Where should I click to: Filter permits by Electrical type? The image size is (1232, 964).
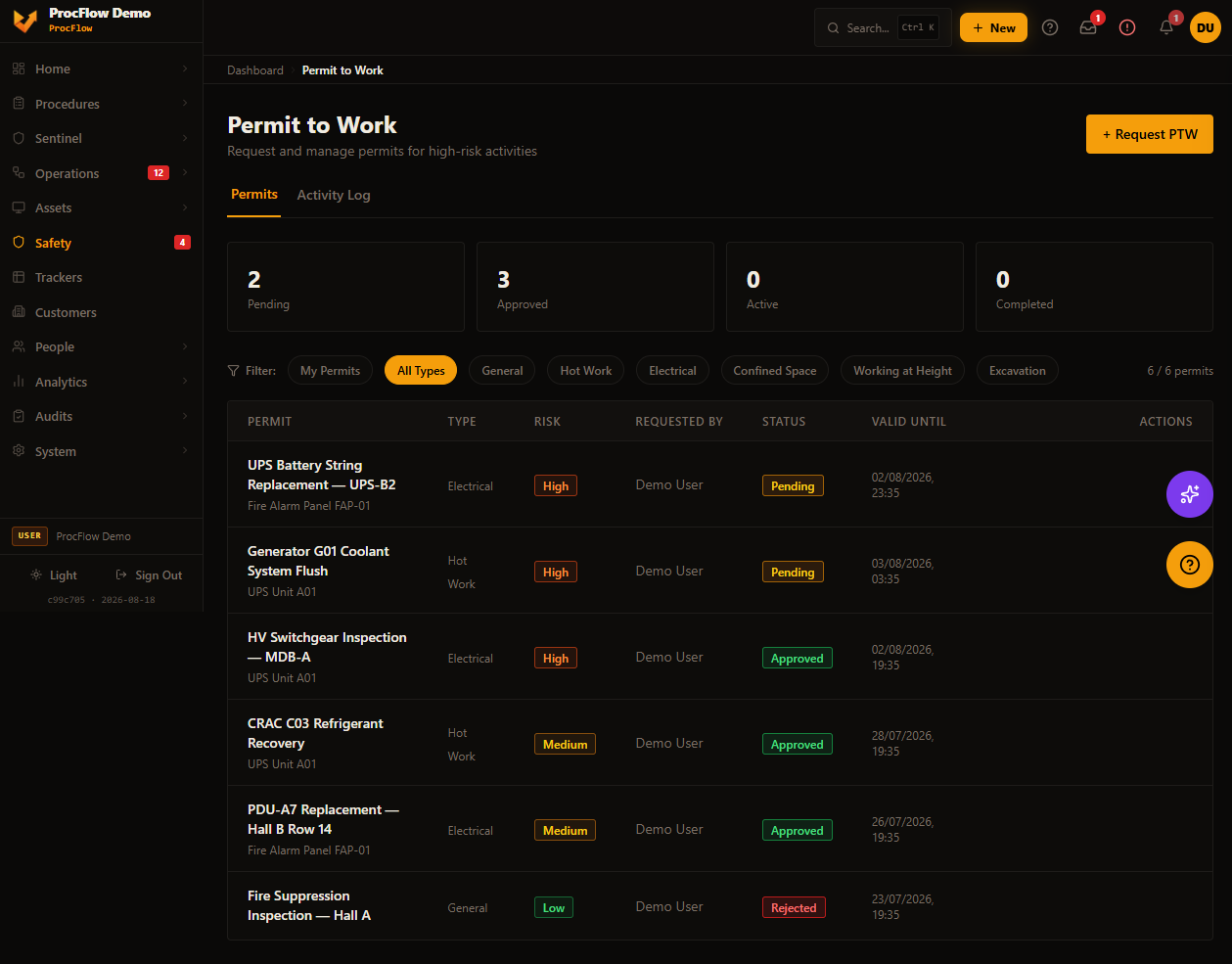672,370
